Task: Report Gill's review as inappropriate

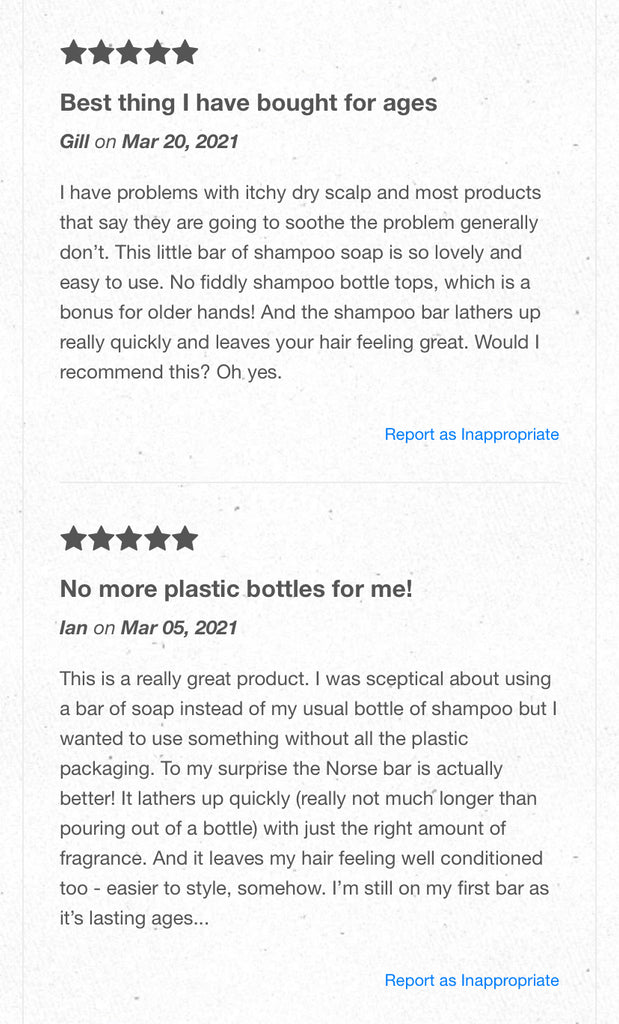Action: [471, 434]
